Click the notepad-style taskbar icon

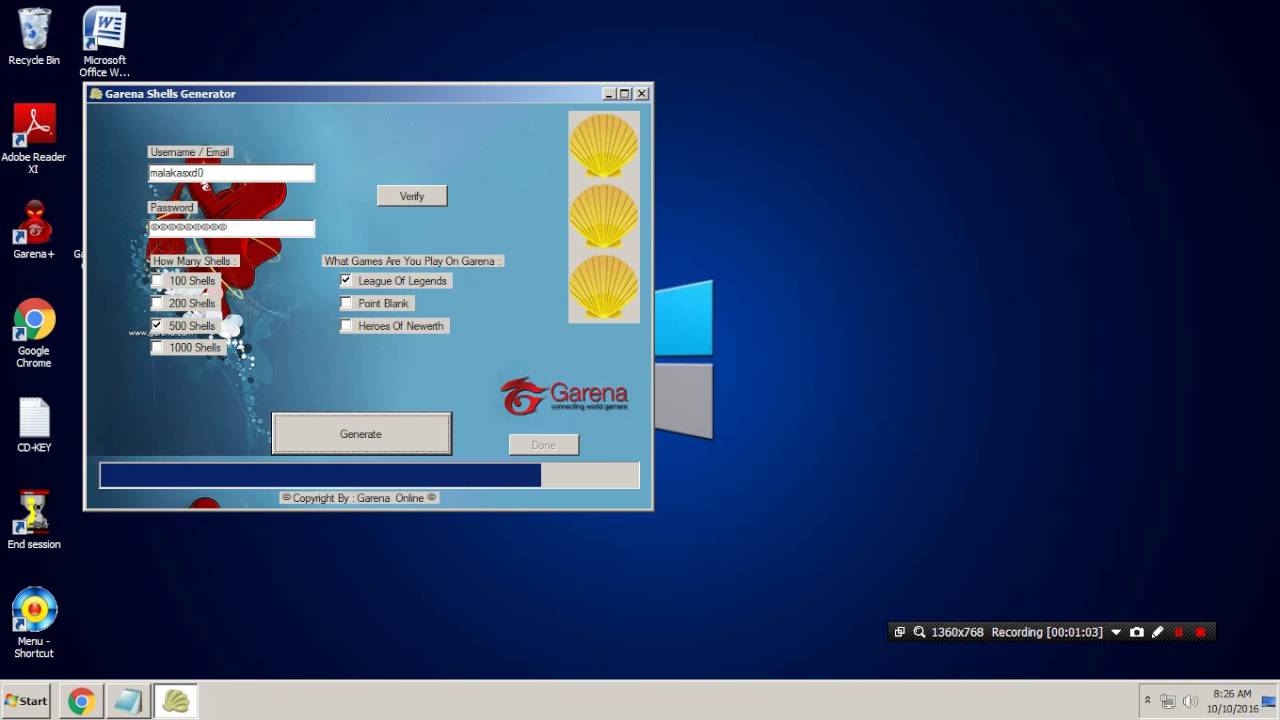[x=128, y=701]
